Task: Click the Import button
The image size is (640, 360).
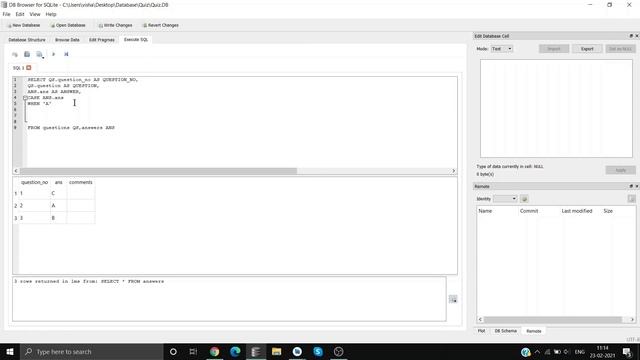Action: [554, 49]
